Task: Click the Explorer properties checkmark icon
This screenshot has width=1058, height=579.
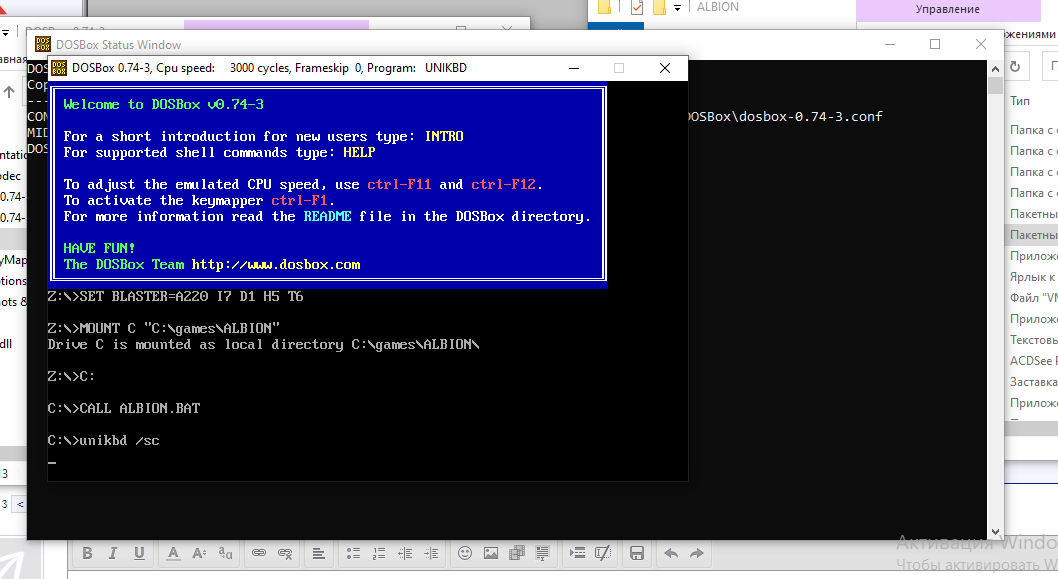Action: (x=636, y=7)
